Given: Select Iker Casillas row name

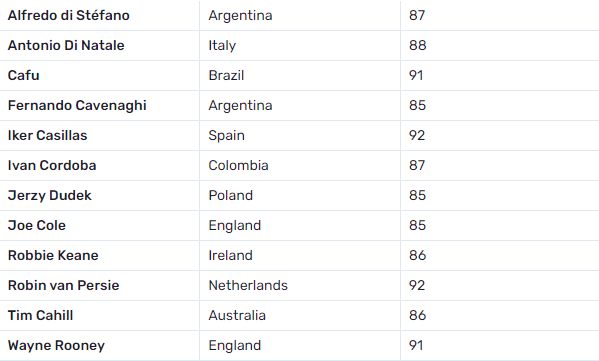Looking at the screenshot, I should [48, 135].
